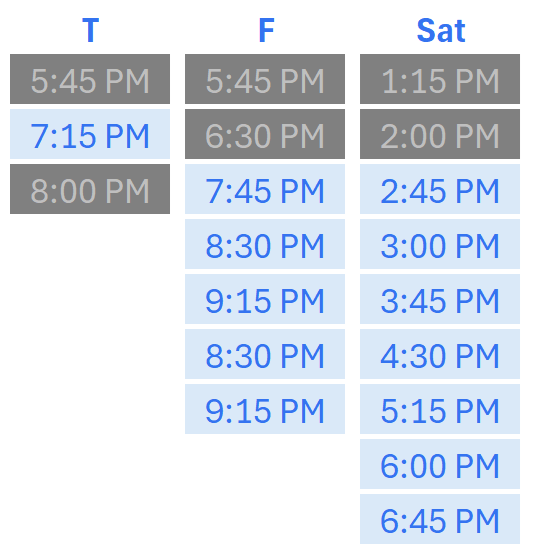Click the greyed Saturday 1:15 PM slot
This screenshot has width=534, height=554.
click(440, 79)
